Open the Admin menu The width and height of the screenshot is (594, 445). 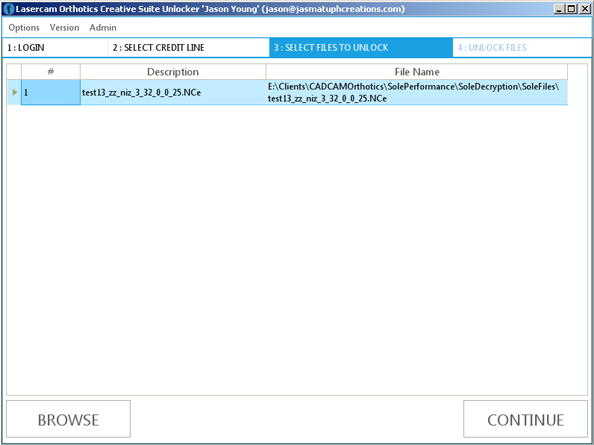click(x=103, y=28)
